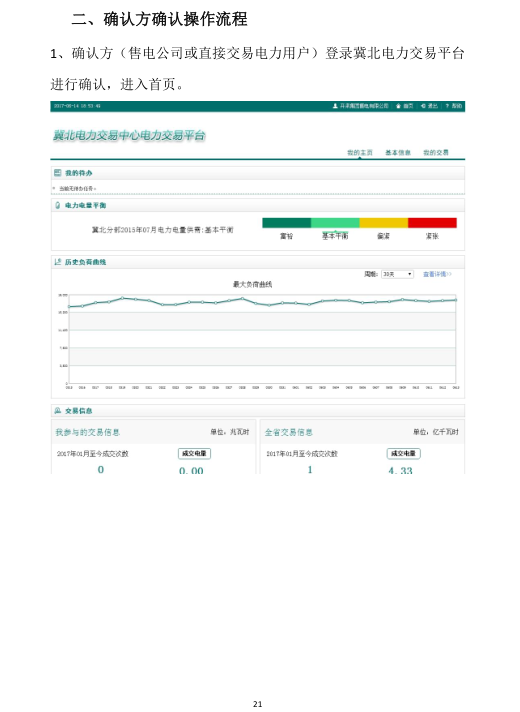Click the 交易信息 panel icon
Viewport: 520px width, 712px height.
click(x=58, y=410)
